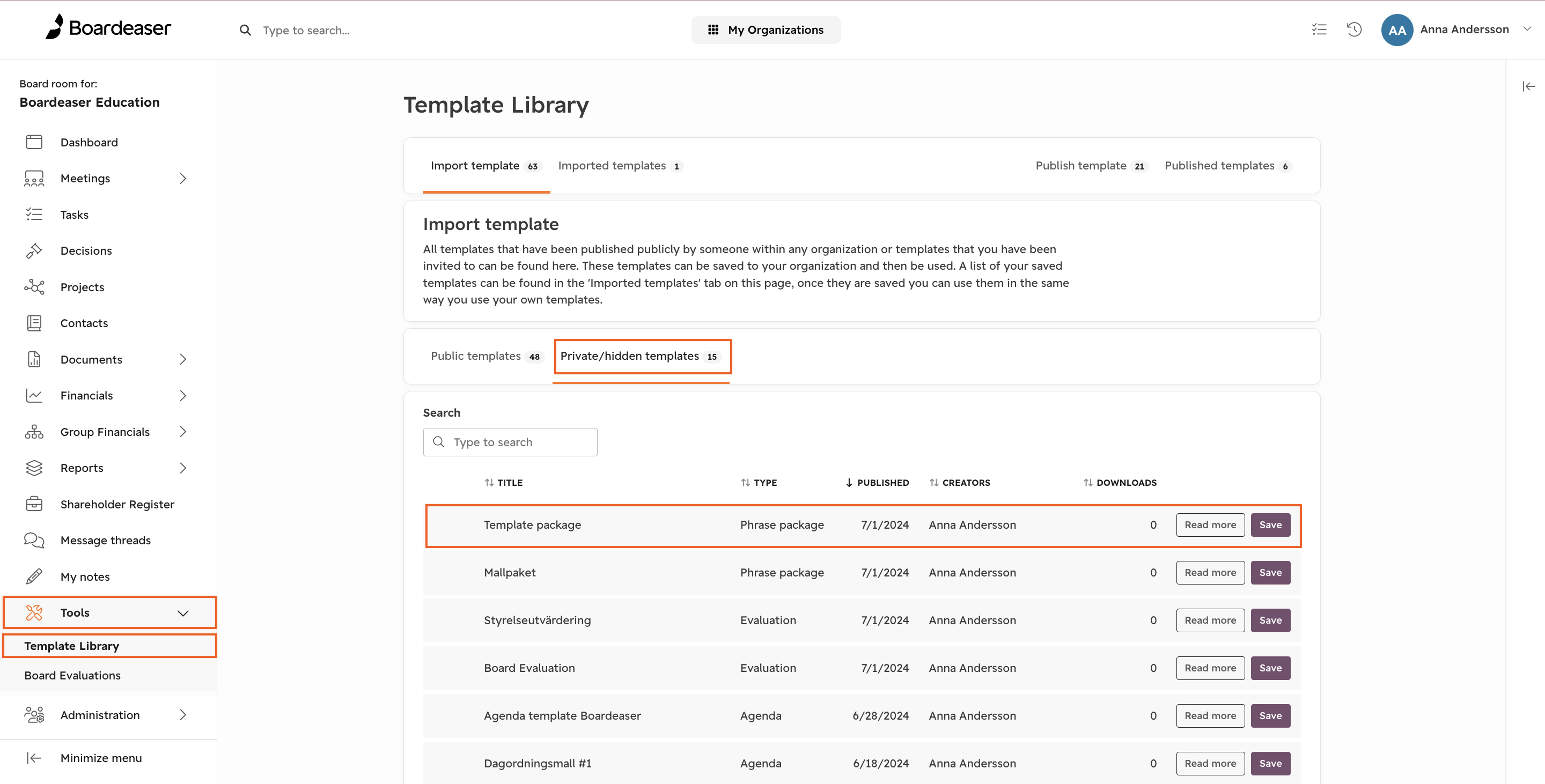
Task: Sort the table by Title column
Action: click(504, 483)
